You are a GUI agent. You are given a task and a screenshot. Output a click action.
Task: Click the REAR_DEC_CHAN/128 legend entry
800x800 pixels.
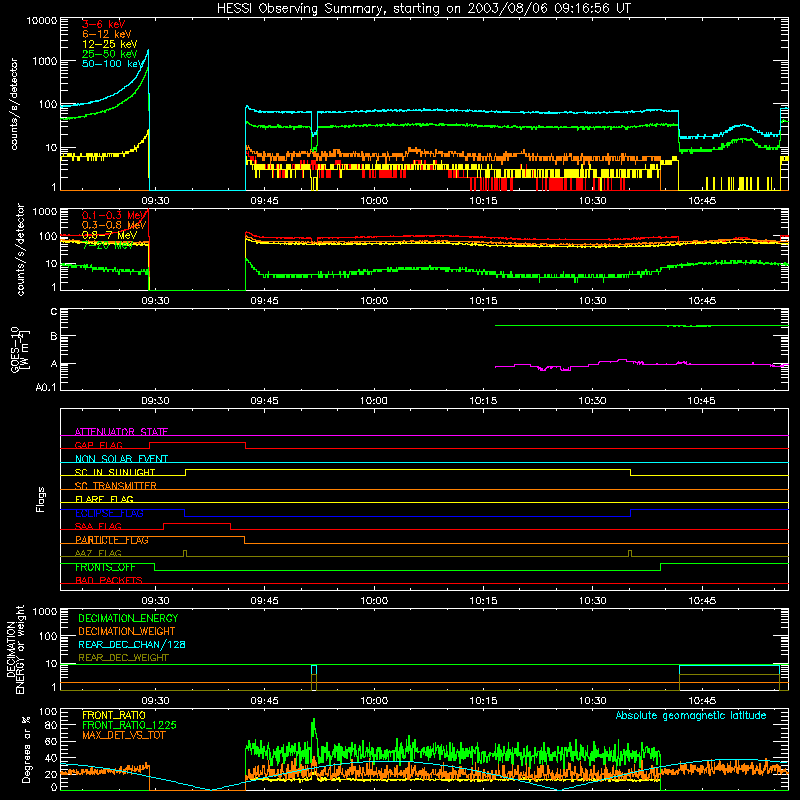[x=132, y=644]
